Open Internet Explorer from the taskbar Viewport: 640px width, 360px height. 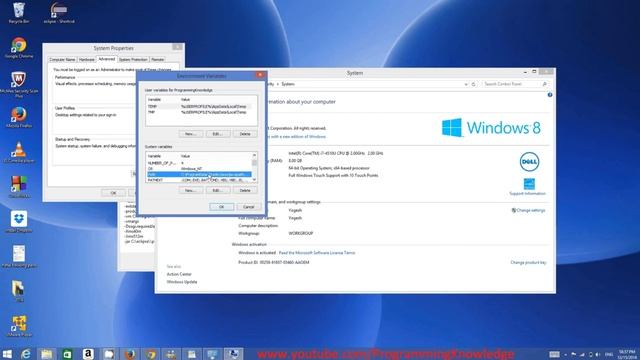26,354
